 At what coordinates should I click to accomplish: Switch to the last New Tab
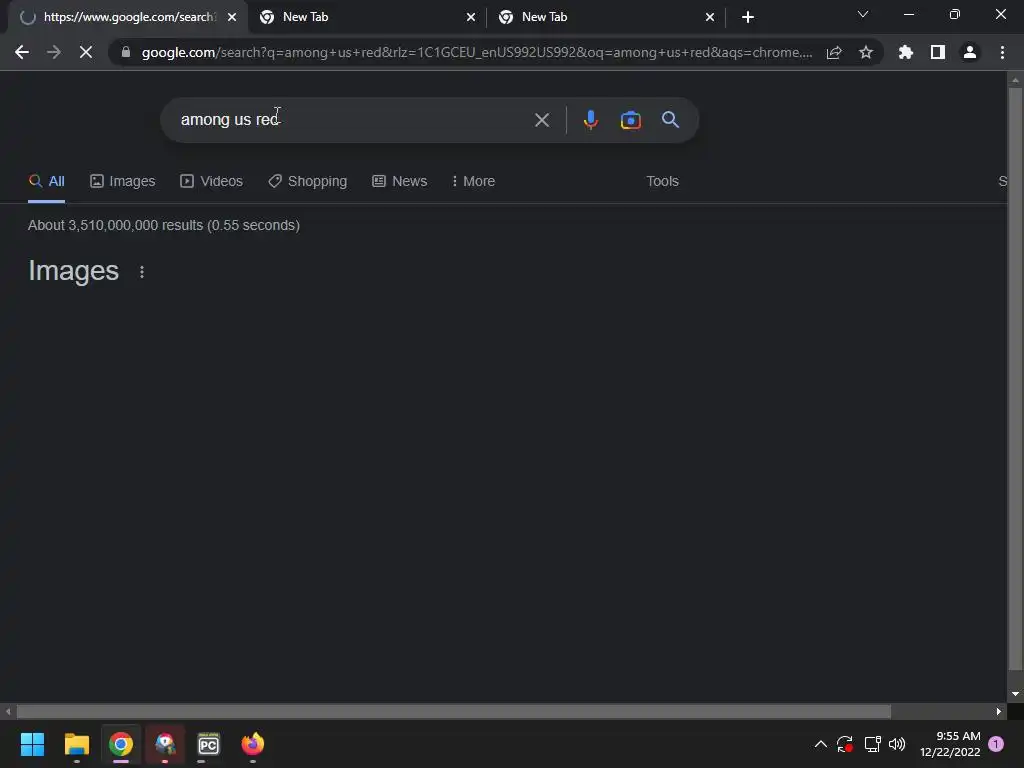605,17
